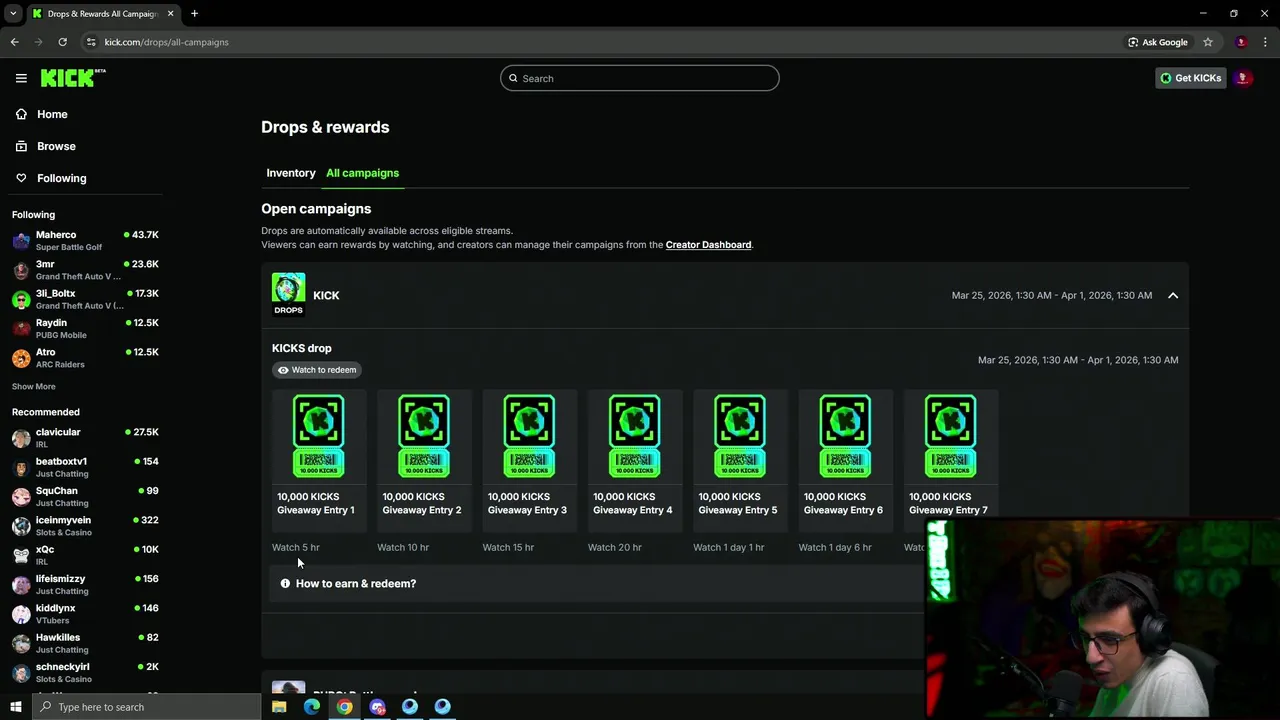Click the Home house icon
1280x720 pixels.
coord(21,114)
